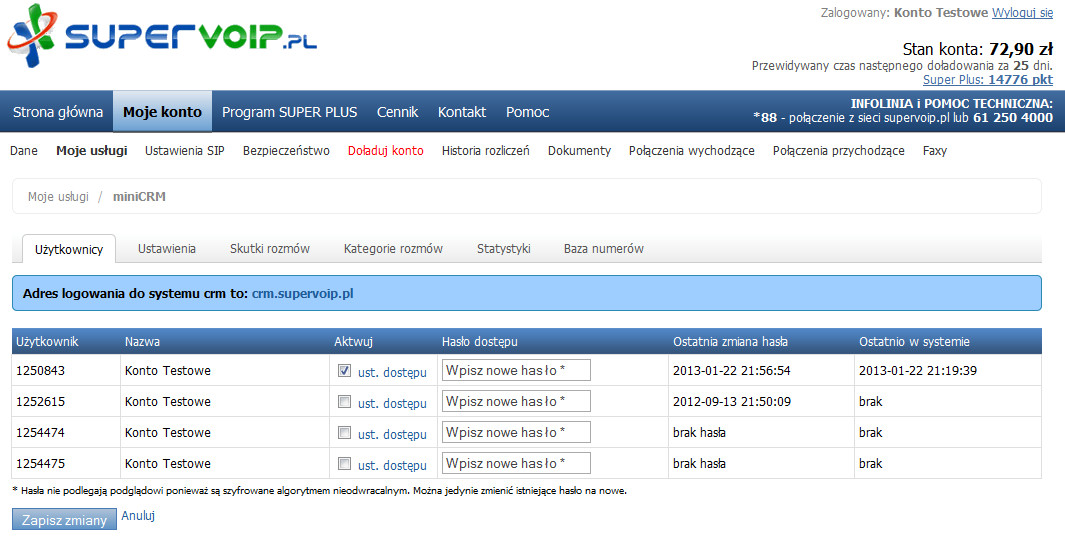This screenshot has width=1065, height=543.
Task: Switch to the Ustawienia tab
Action: pos(166,249)
